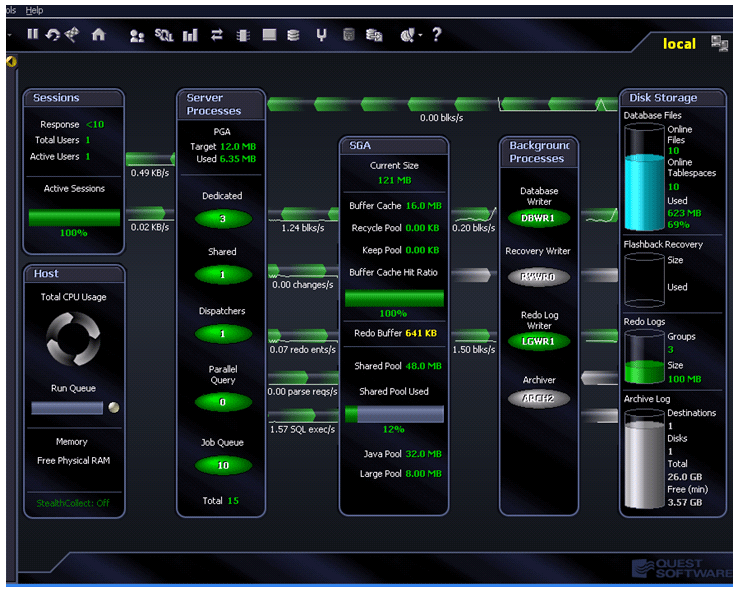
Task: Click the DBWR1 database writer button
Action: 539,217
